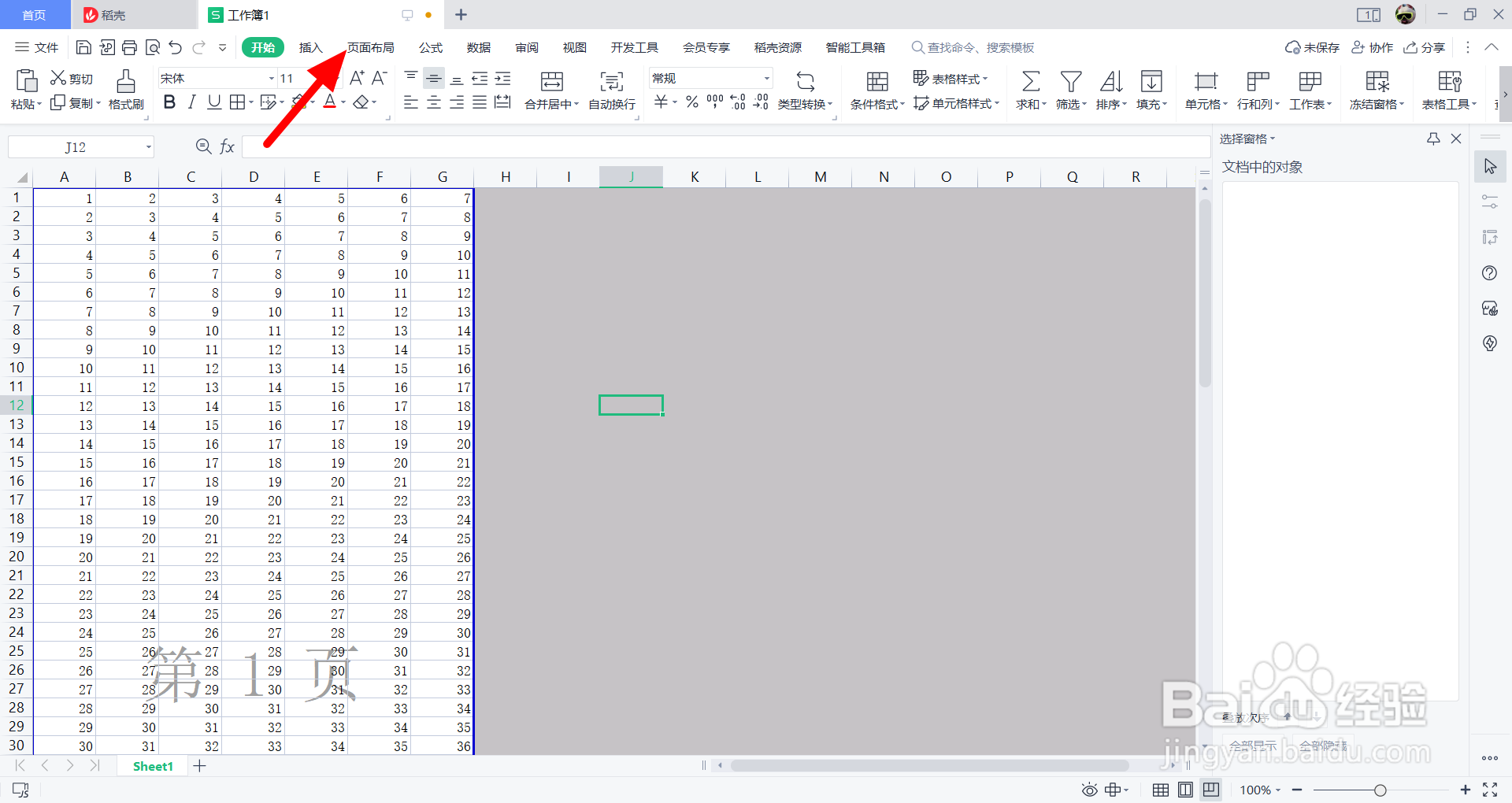This screenshot has height=803, width=1512.
Task: Center cell content horizontally
Action: pyautogui.click(x=434, y=102)
